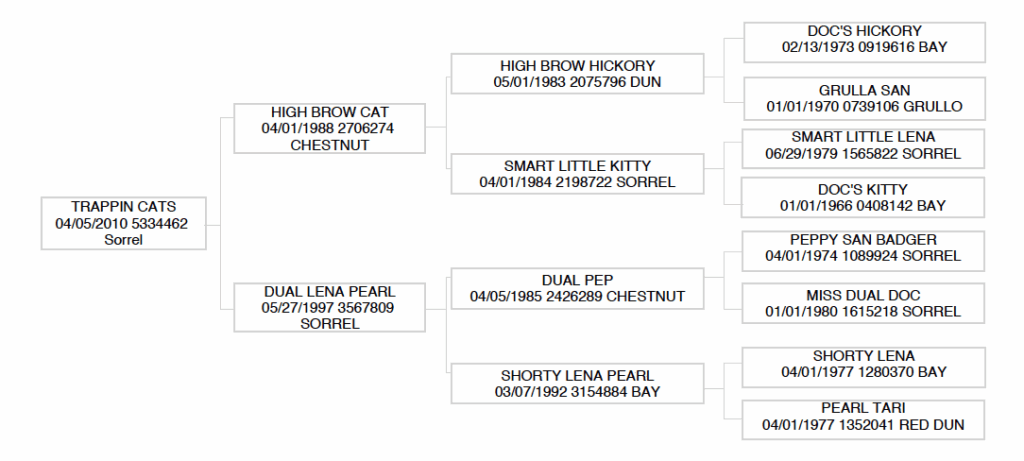
Task: Open the DUAL PEP pedigree box
Action: coord(577,288)
